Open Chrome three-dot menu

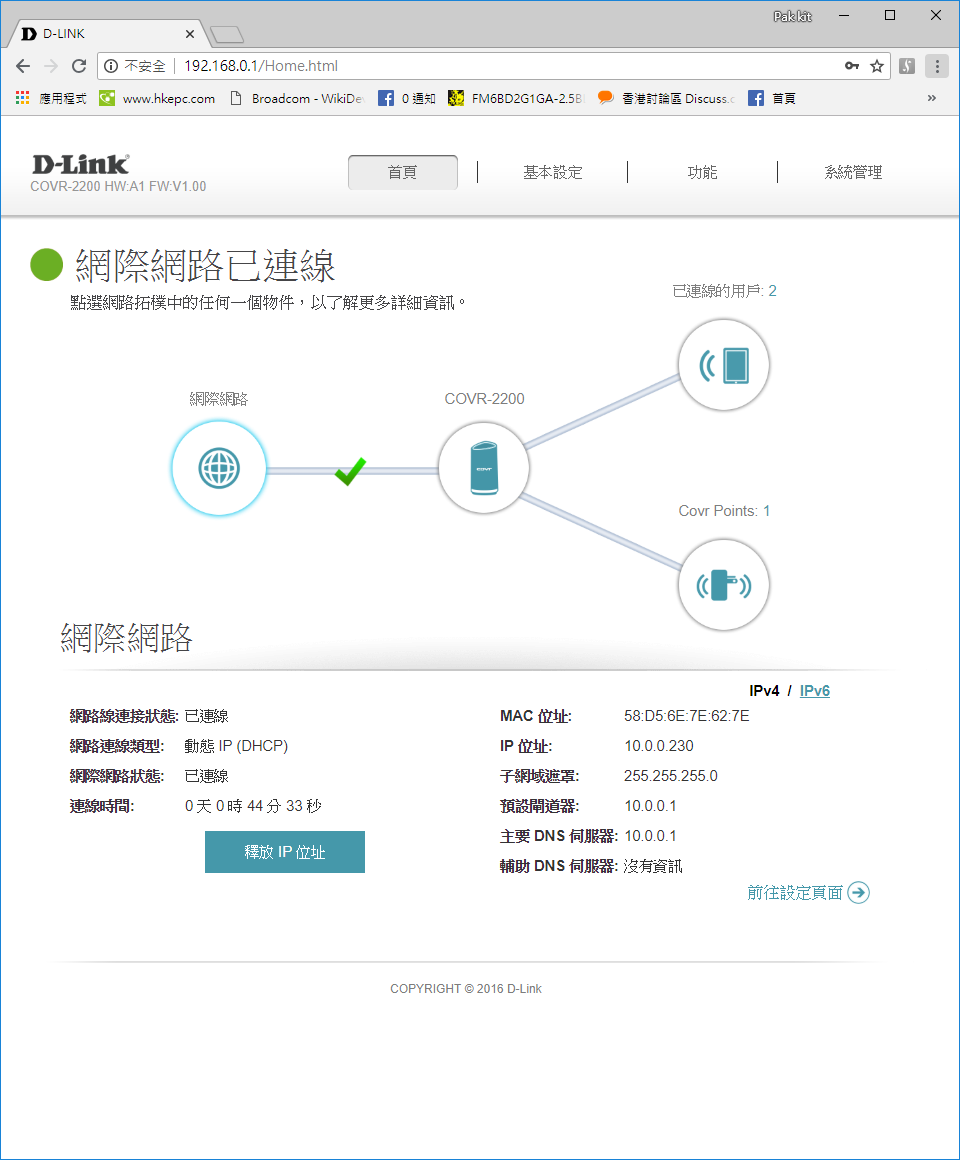coord(937,66)
